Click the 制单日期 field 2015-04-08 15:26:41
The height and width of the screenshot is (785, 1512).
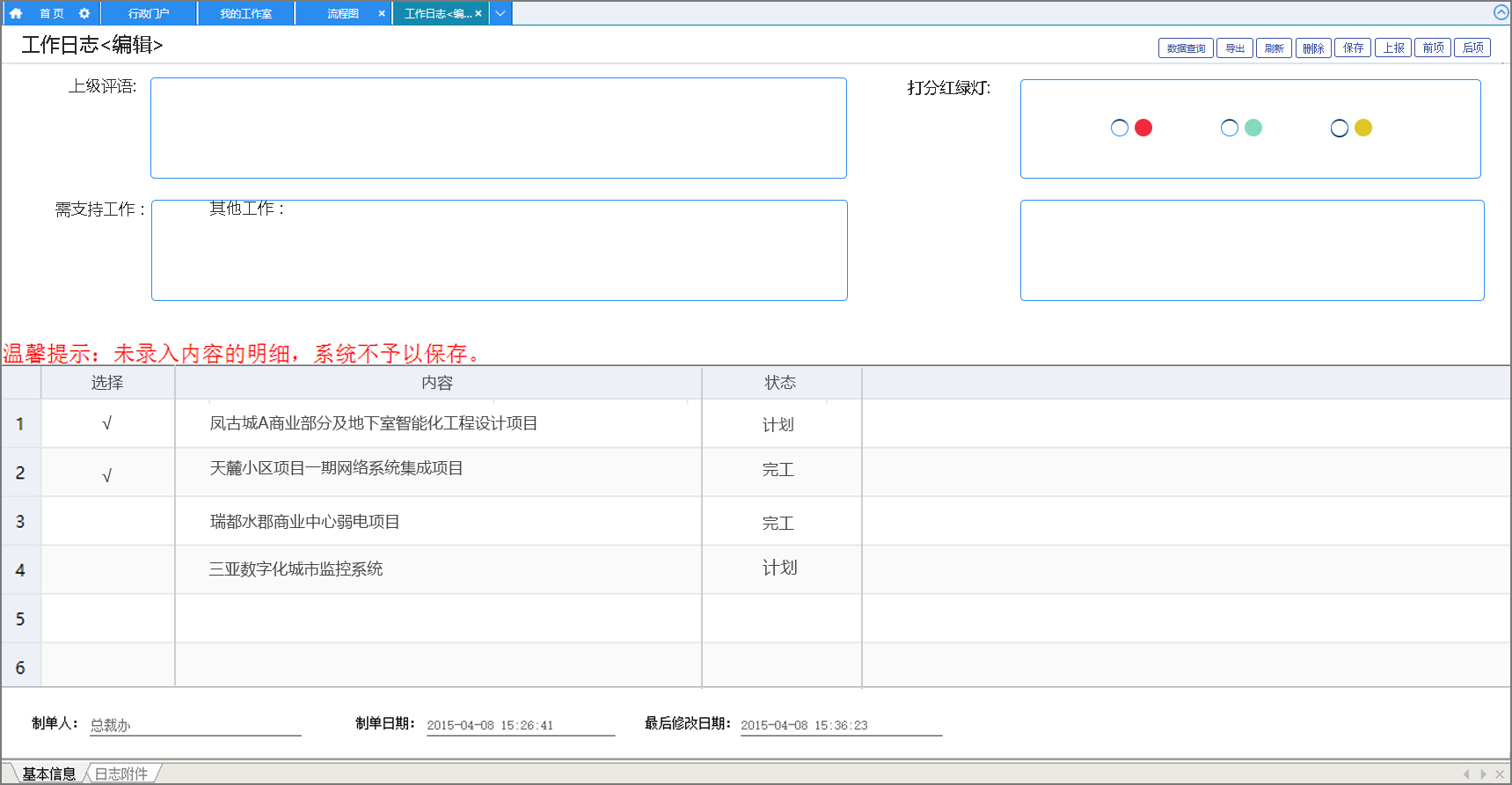point(521,725)
